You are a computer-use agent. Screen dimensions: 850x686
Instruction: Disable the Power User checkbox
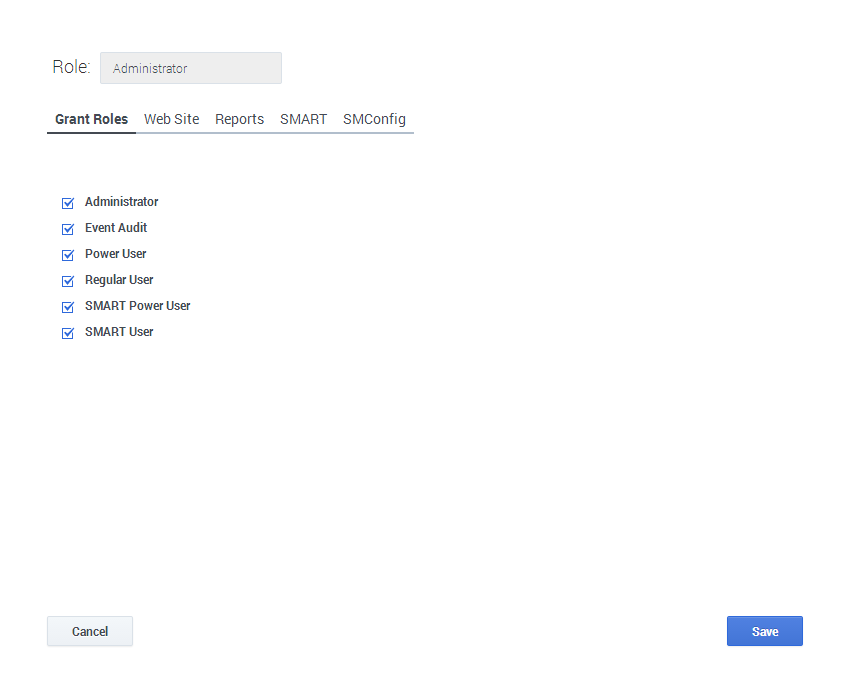[x=68, y=255]
